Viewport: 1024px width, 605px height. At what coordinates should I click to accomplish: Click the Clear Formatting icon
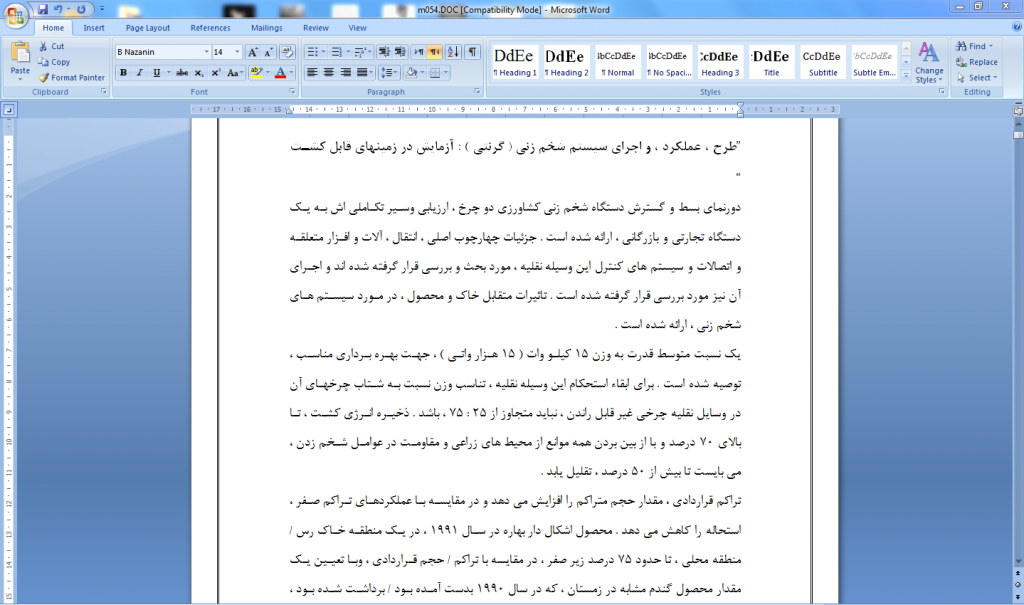287,52
